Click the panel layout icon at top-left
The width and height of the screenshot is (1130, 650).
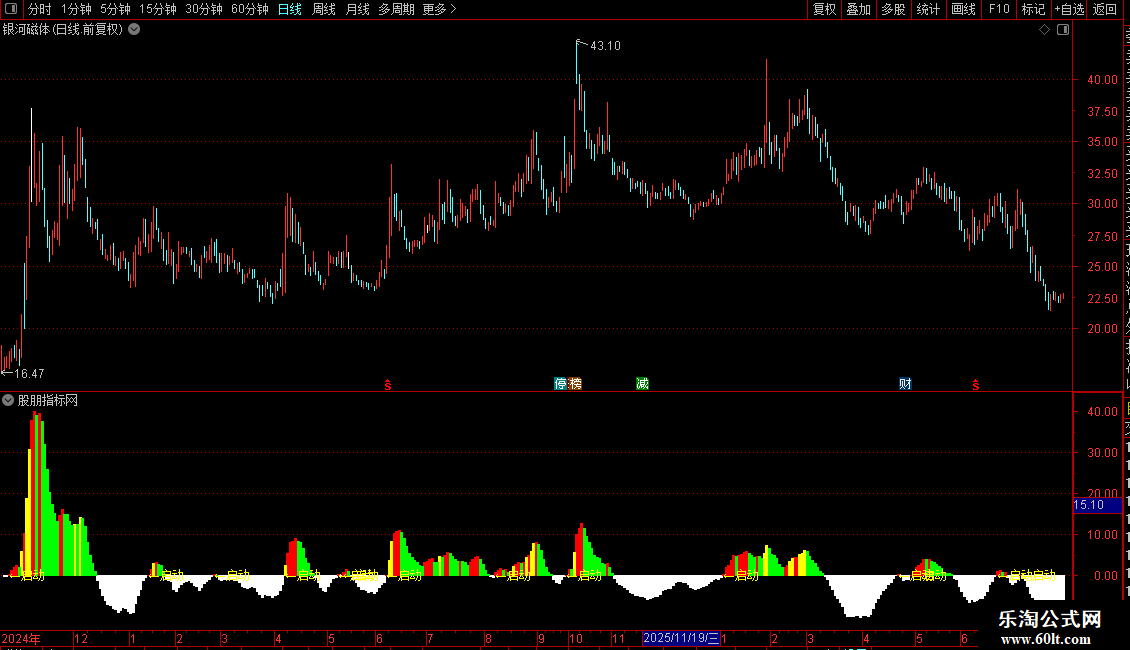[x=11, y=9]
